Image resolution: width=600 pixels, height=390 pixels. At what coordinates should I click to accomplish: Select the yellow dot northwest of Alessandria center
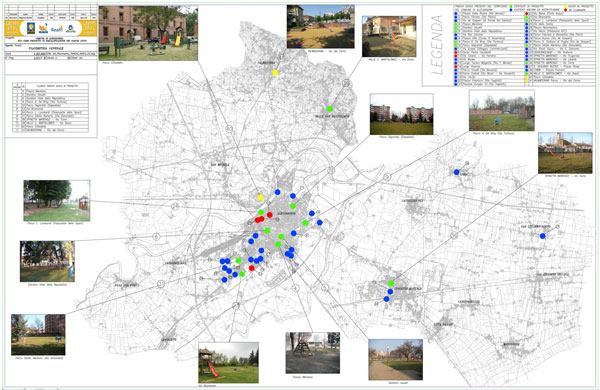point(261,197)
